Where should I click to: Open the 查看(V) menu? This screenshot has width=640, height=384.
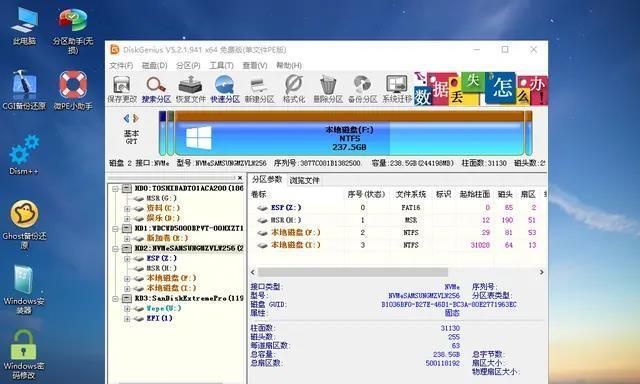[255, 65]
